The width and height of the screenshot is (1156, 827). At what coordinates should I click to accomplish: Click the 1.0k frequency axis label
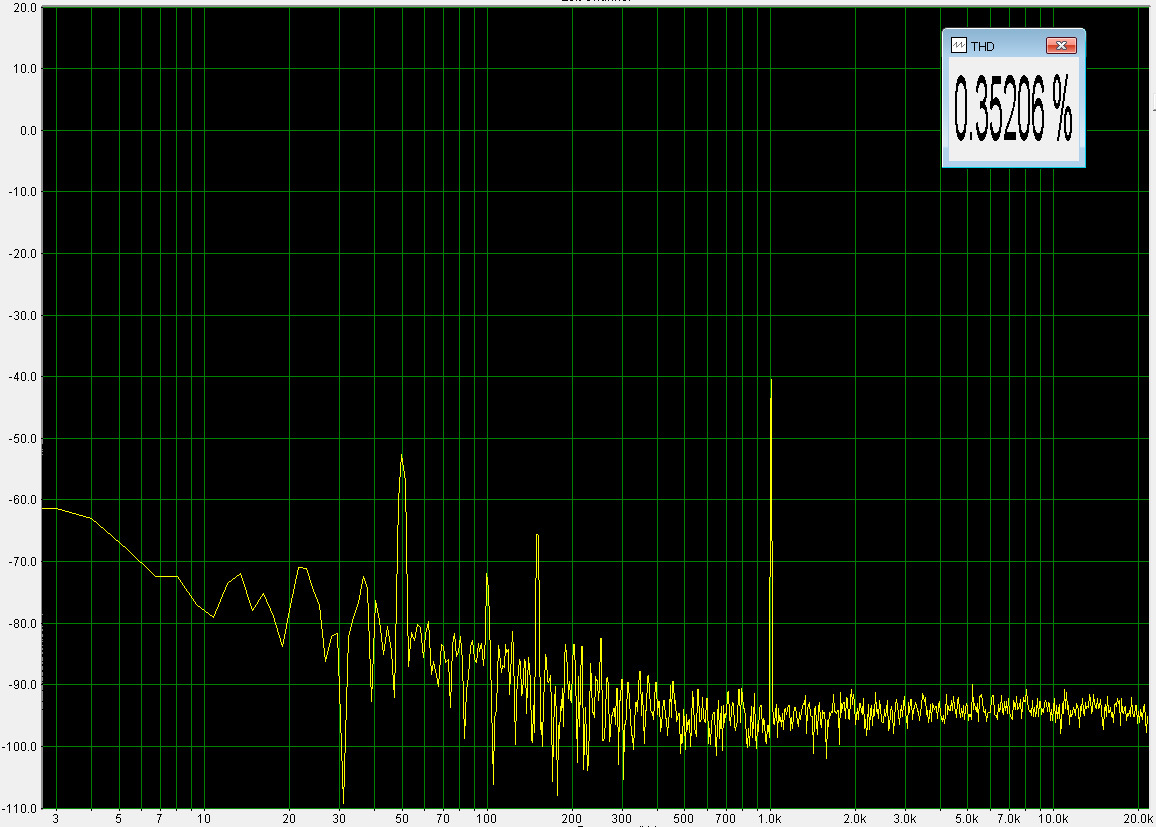(770, 818)
